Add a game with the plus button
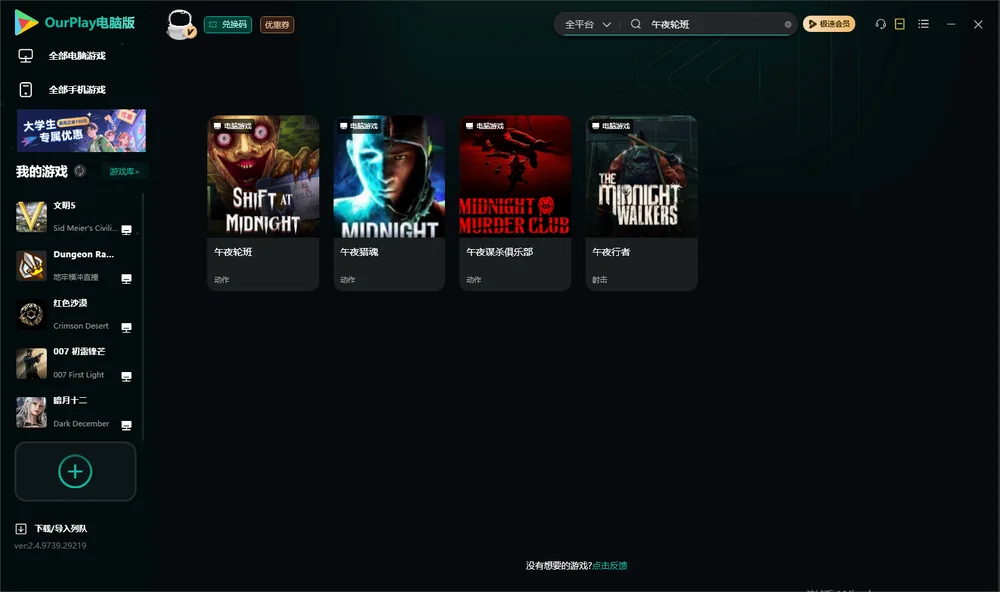1000x592 pixels. [x=75, y=471]
